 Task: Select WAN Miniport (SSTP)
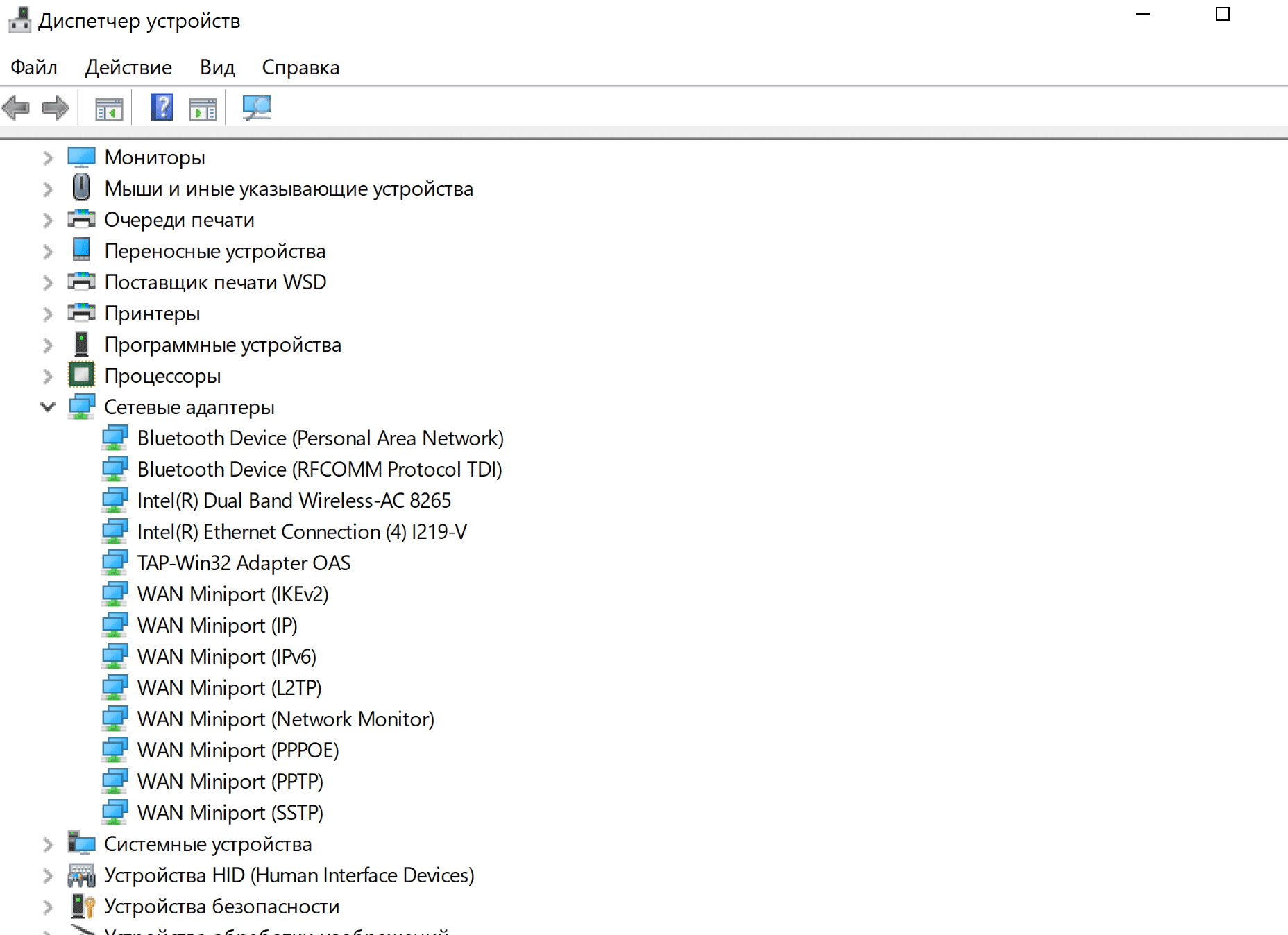[230, 813]
